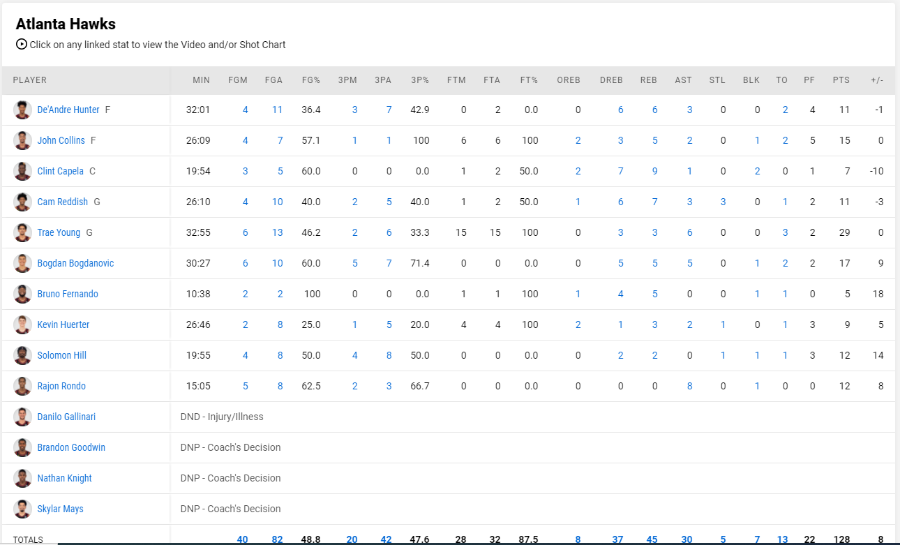View De'Andre Hunter's 11 field goal attempts
The width and height of the screenshot is (900, 545).
click(277, 110)
